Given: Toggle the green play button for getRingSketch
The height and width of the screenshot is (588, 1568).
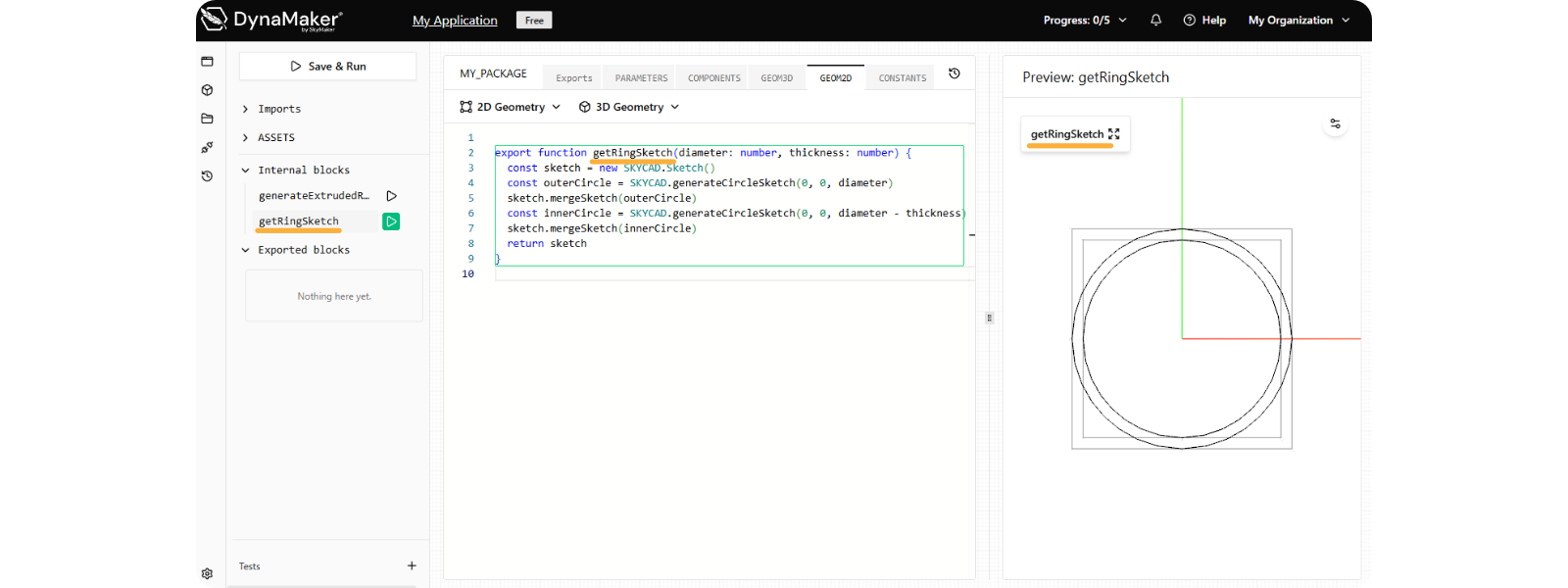Looking at the screenshot, I should [391, 221].
